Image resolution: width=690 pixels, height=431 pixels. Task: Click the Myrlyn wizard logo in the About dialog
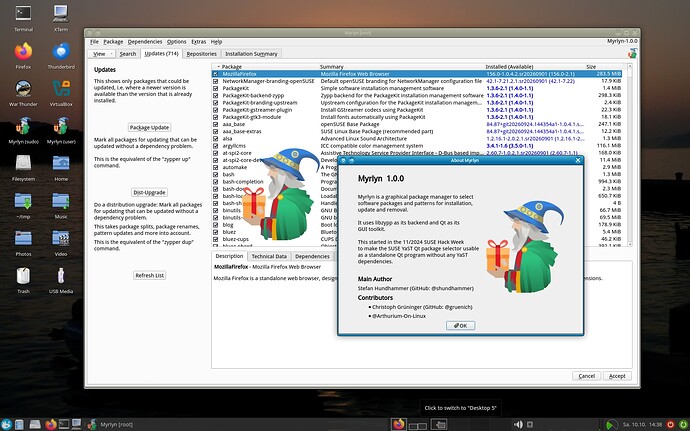pyautogui.click(x=525, y=247)
